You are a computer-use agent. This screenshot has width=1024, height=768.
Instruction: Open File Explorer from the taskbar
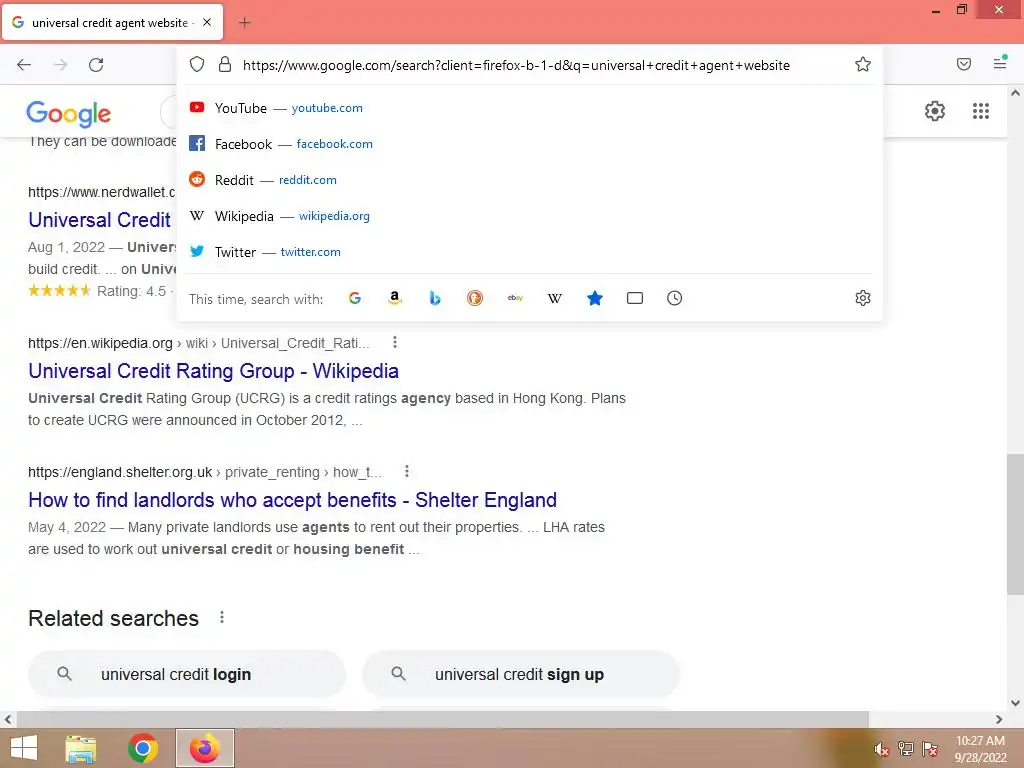[x=81, y=748]
